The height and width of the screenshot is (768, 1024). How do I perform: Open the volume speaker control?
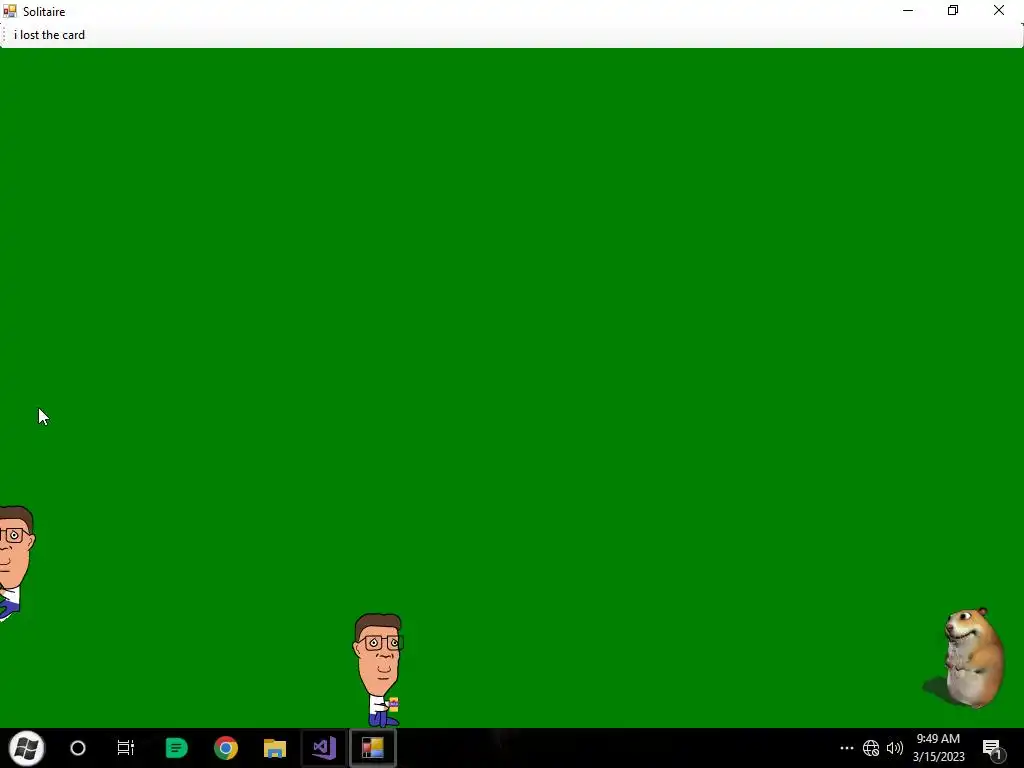coord(895,748)
